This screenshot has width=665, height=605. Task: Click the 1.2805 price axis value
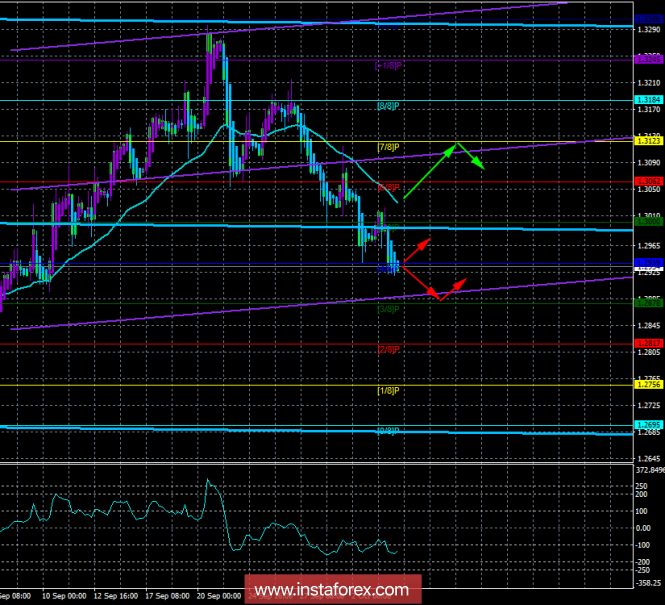(x=649, y=352)
